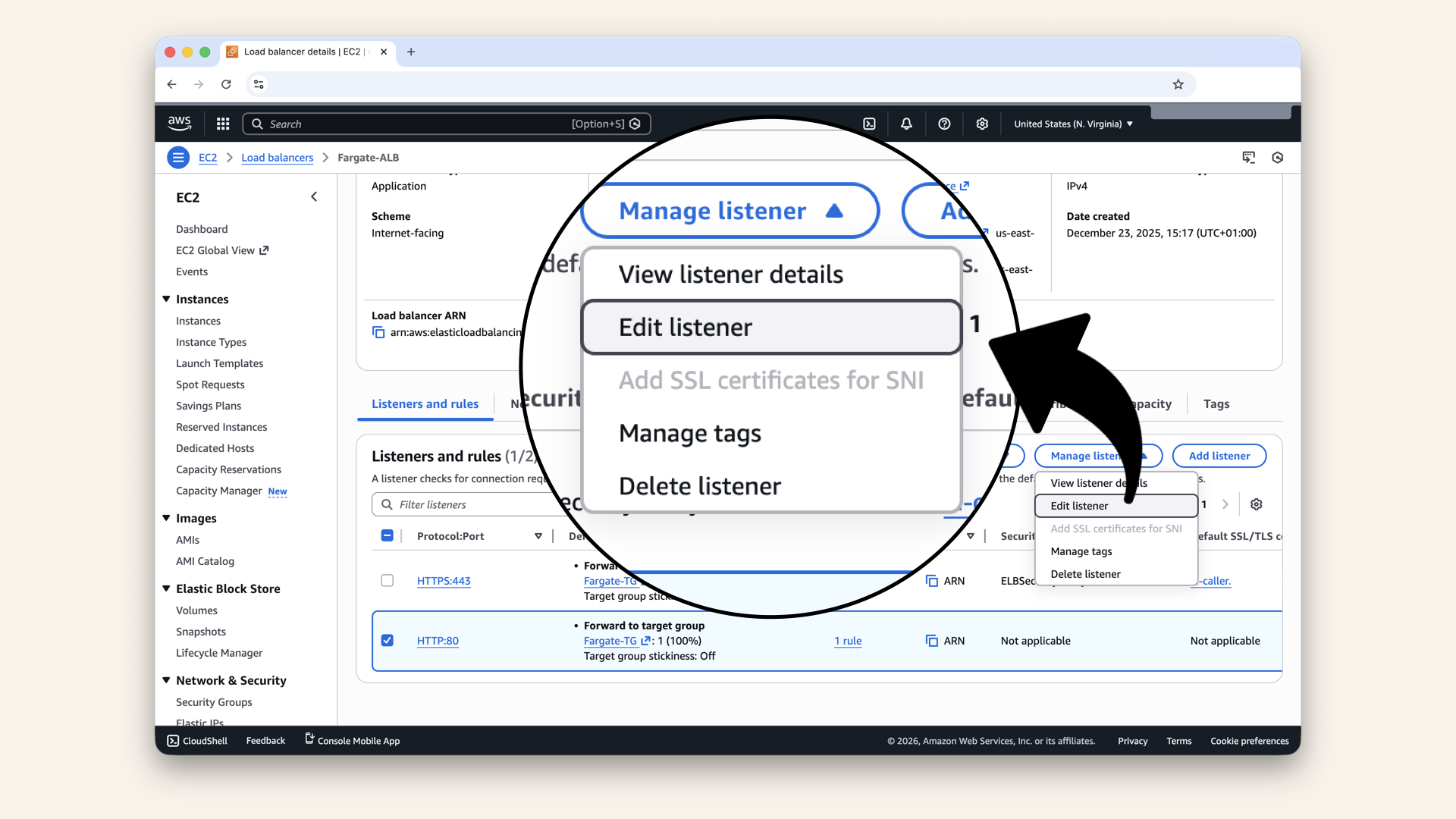Open the Manage listener dropdown
The width and height of the screenshot is (1456, 819).
tap(1098, 456)
